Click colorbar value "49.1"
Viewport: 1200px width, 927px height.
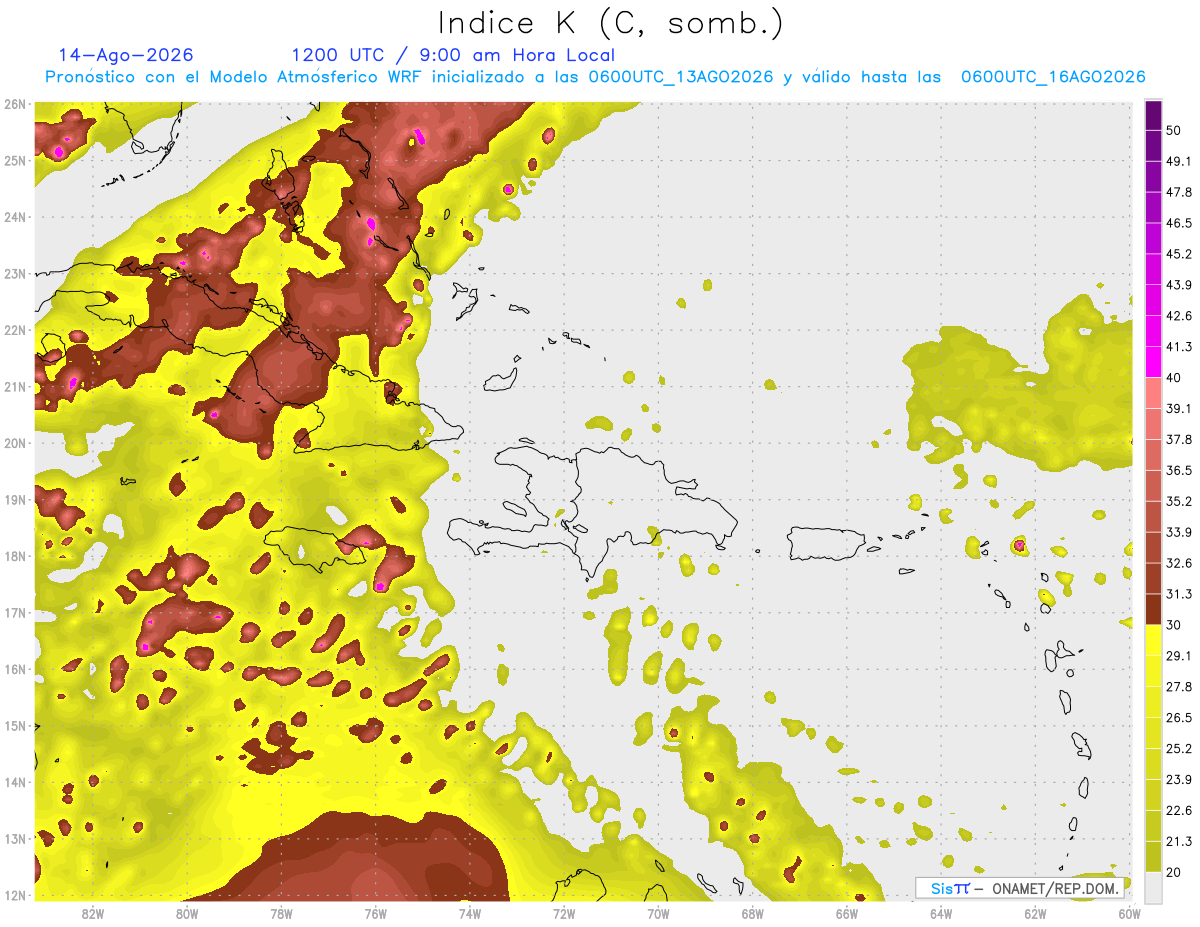1178,161
